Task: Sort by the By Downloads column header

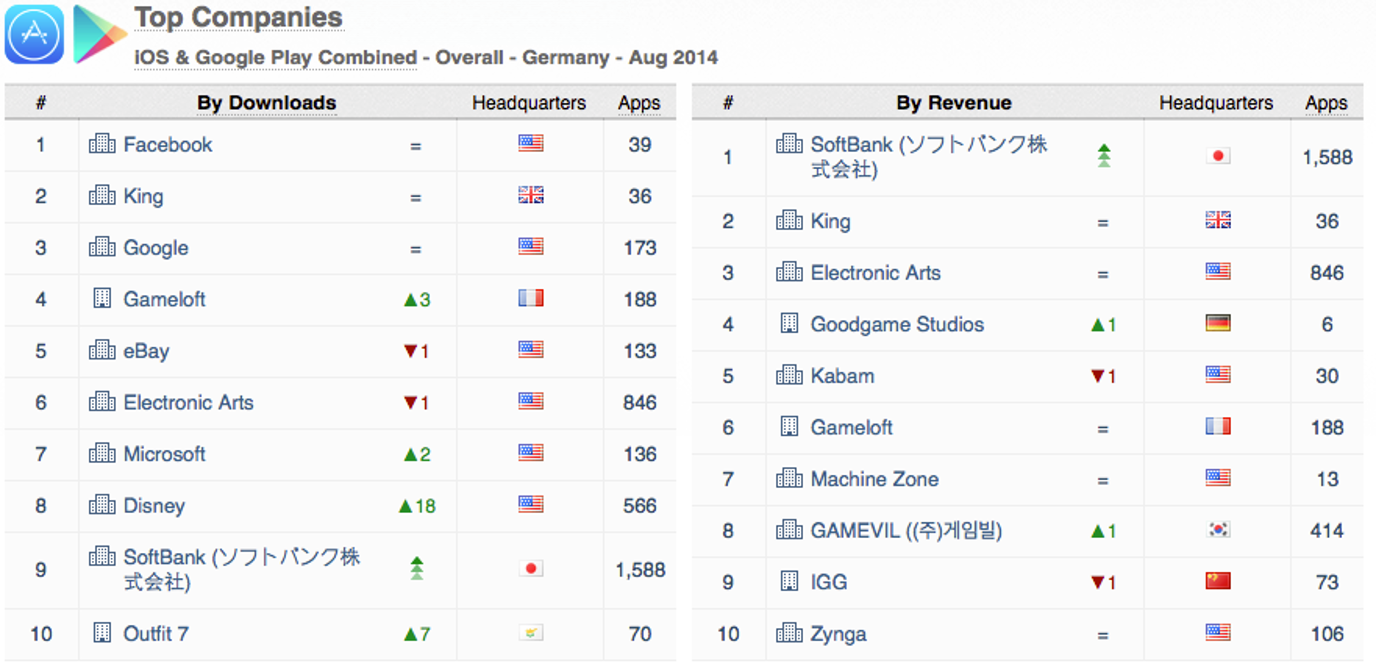Action: tap(267, 103)
